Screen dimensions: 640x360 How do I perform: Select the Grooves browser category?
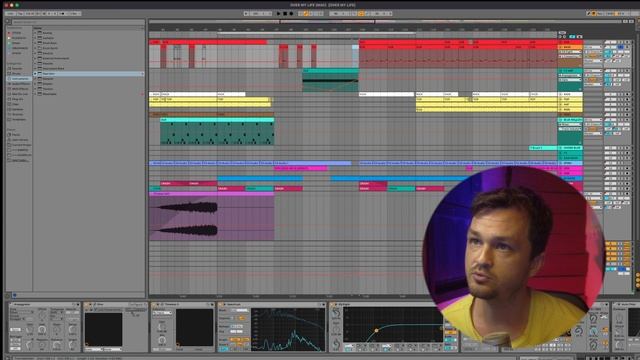coord(18,114)
